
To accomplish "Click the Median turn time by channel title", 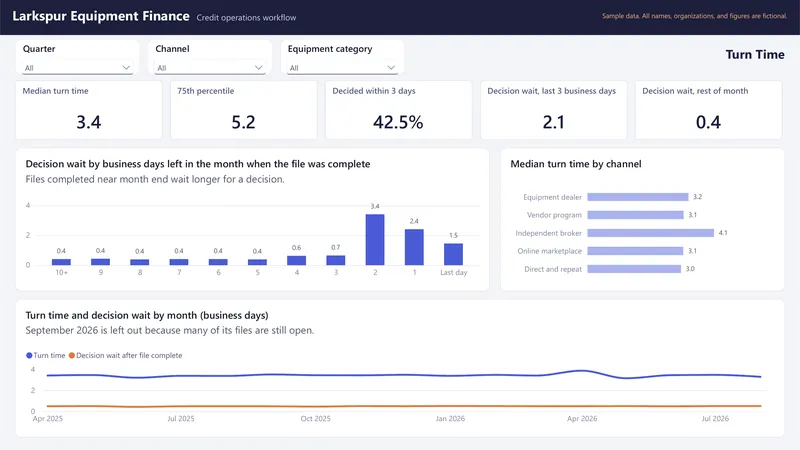I will coord(576,164).
